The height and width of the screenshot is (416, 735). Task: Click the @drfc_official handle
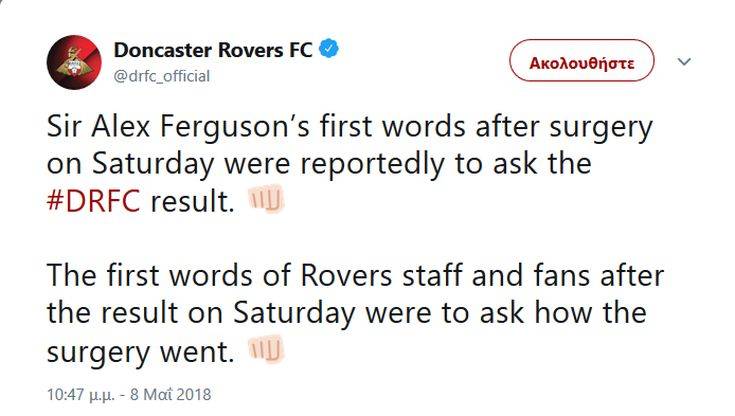(x=162, y=76)
